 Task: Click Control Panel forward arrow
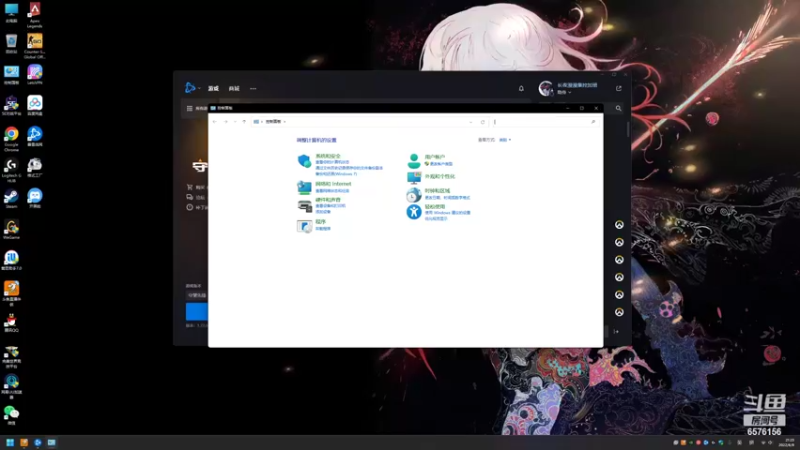coord(226,122)
